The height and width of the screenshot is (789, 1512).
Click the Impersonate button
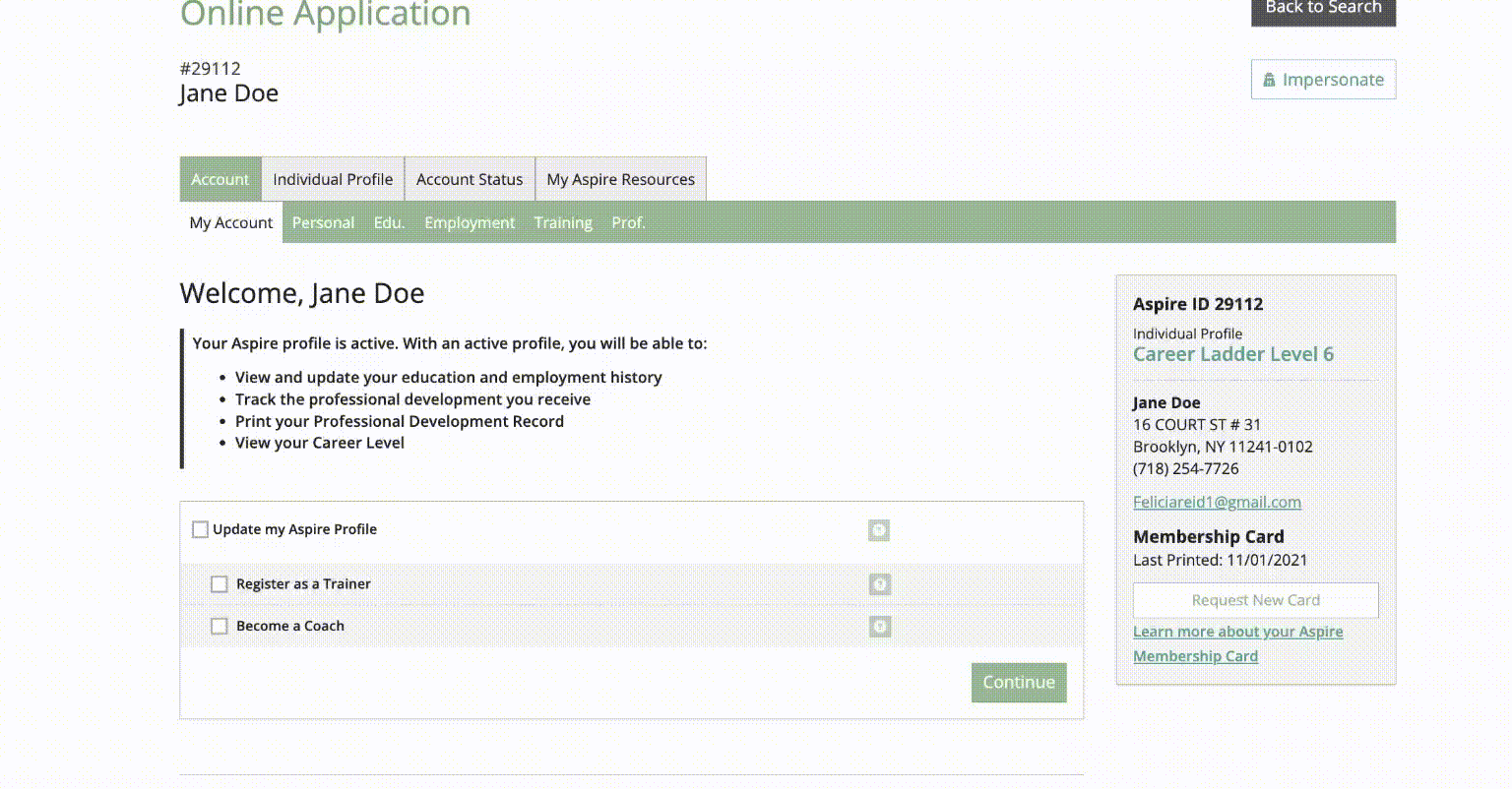[x=1323, y=80]
